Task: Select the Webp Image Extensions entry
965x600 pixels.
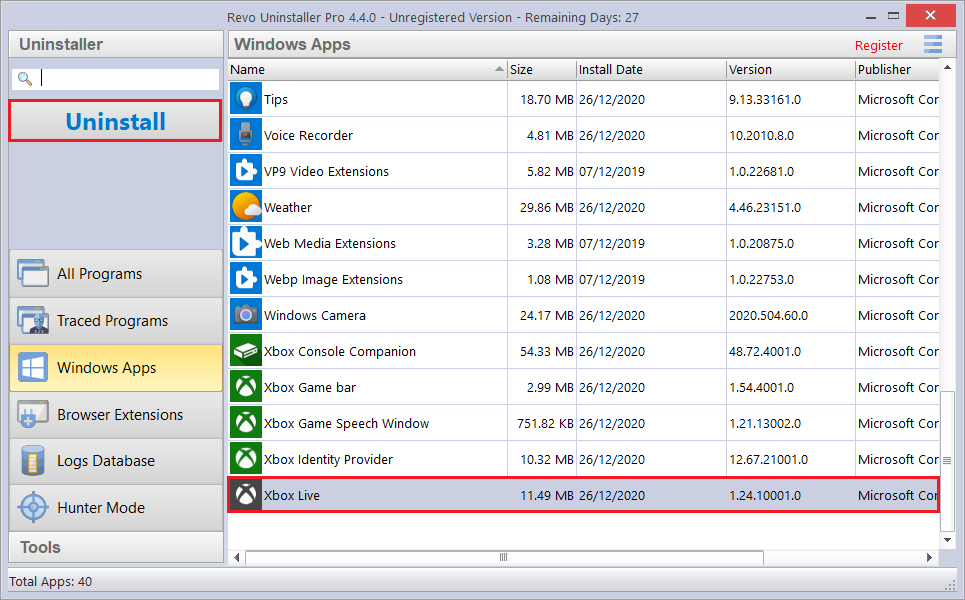Action: [x=334, y=279]
